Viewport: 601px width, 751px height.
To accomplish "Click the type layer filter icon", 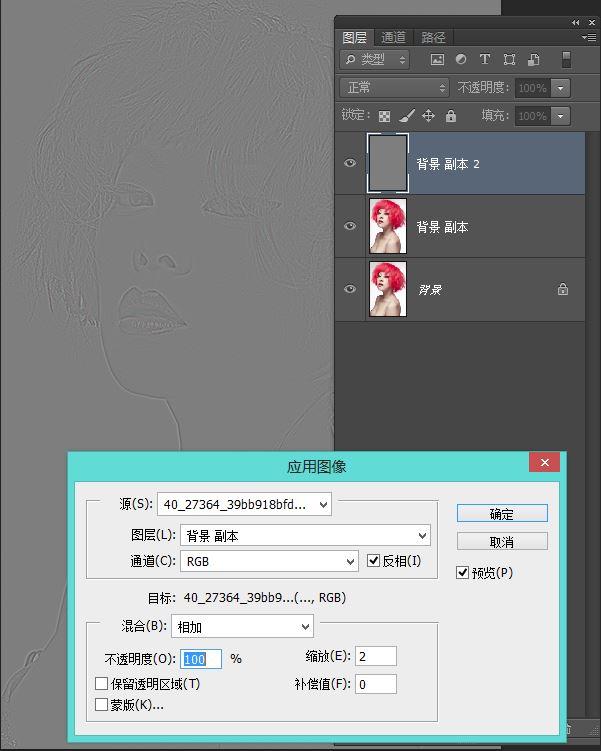I will 485,59.
